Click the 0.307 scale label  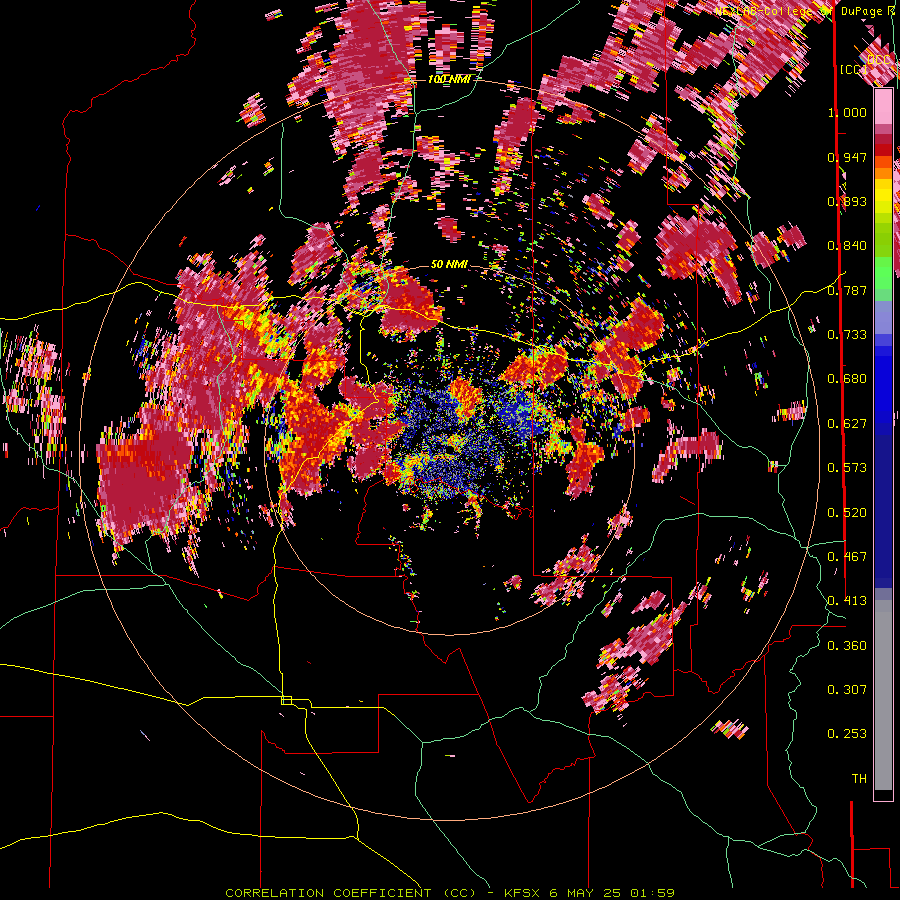pos(847,690)
